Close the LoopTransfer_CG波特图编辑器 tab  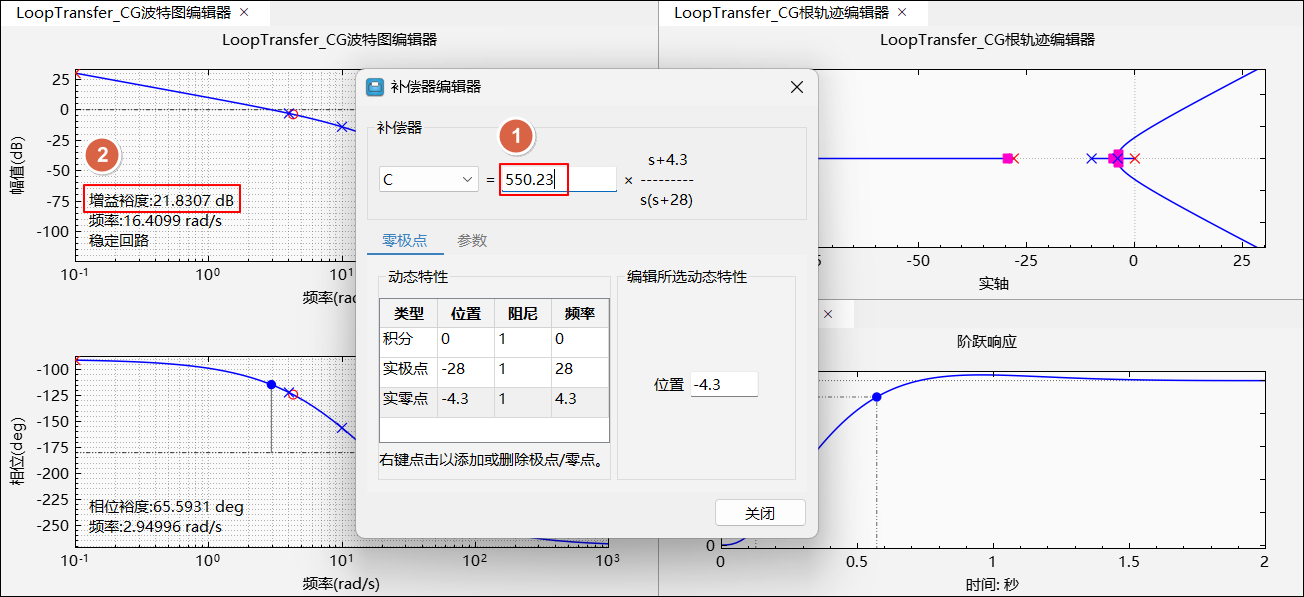pos(245,13)
